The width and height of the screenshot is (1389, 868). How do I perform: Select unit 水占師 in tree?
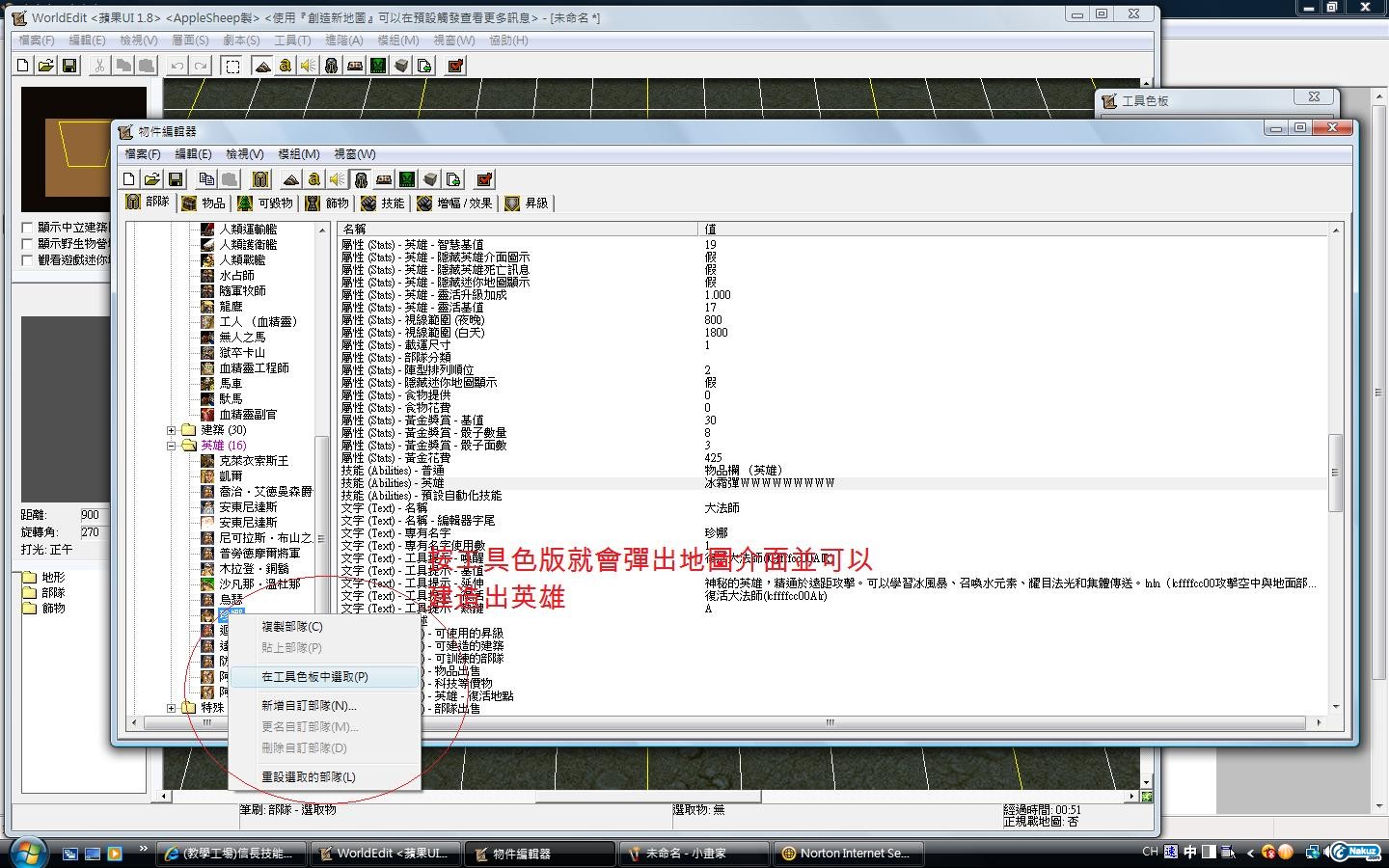[236, 276]
